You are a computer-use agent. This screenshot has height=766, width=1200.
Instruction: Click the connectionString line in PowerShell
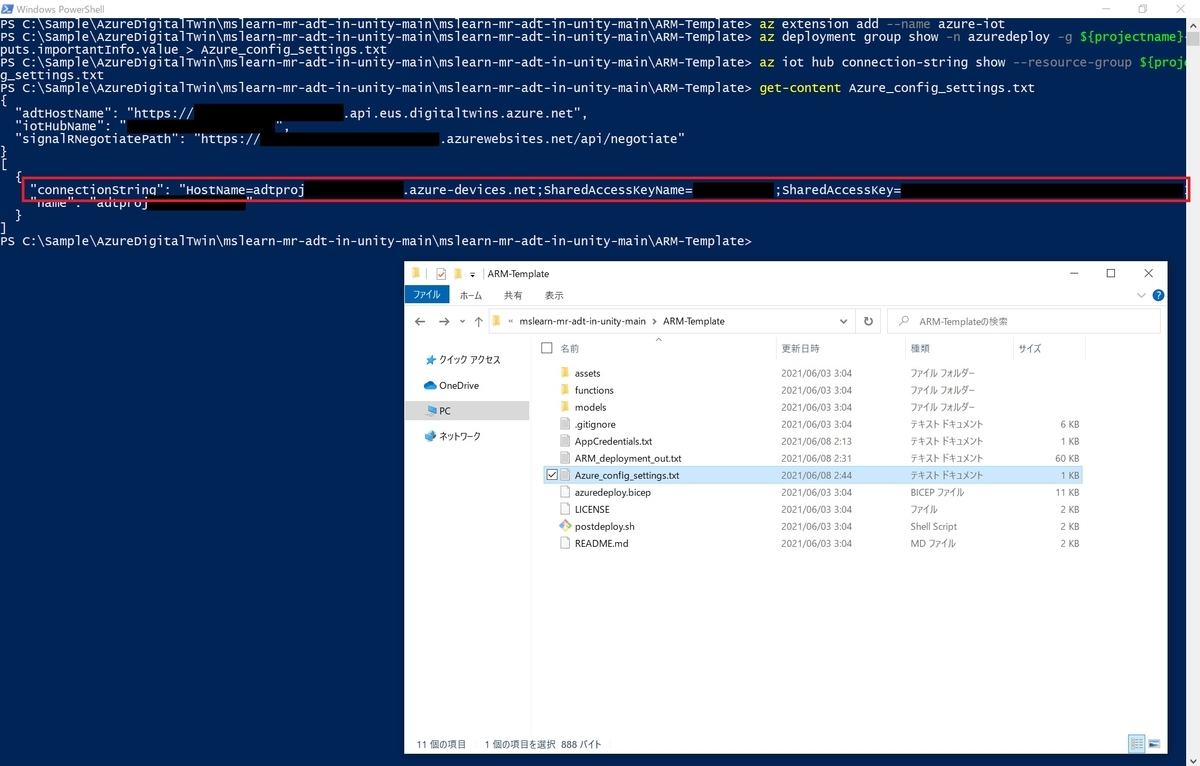click(x=606, y=190)
